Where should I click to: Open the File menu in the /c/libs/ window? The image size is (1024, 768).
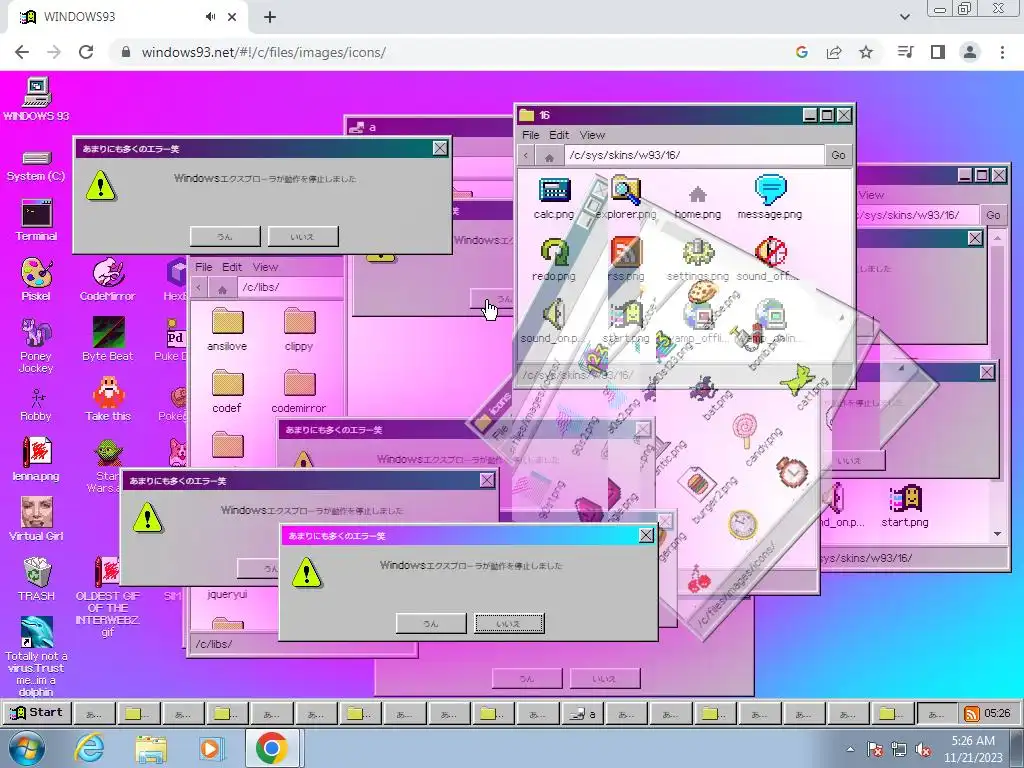(x=204, y=267)
